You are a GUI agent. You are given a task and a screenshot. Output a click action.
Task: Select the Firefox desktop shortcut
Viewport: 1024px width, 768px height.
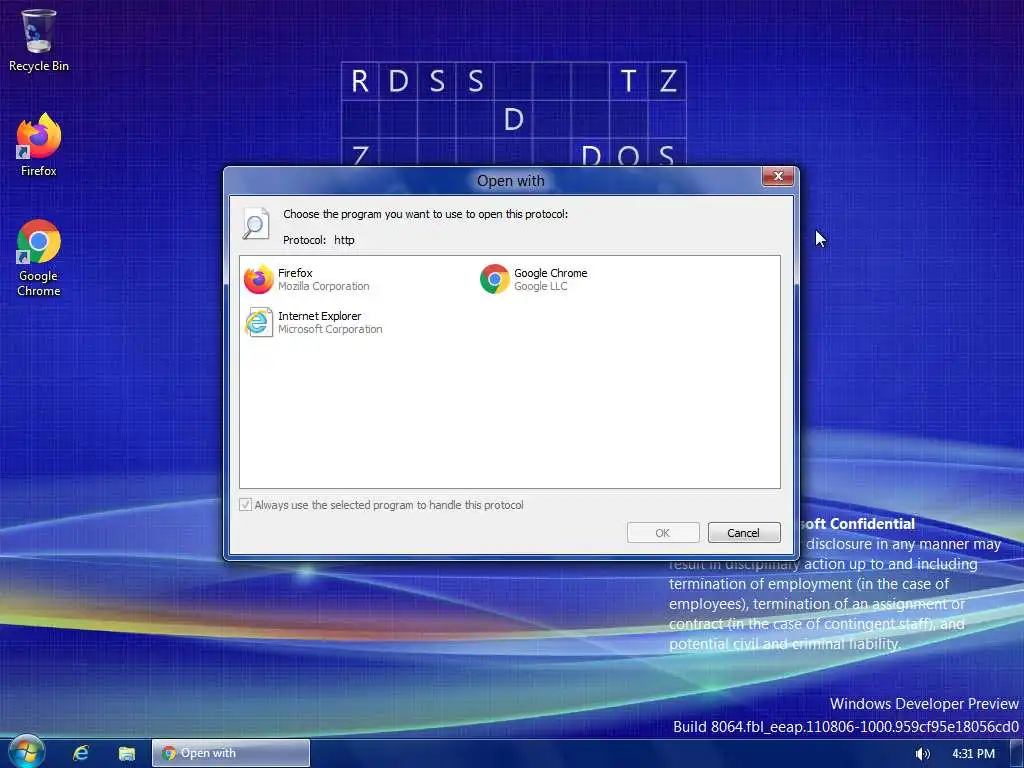click(x=39, y=144)
